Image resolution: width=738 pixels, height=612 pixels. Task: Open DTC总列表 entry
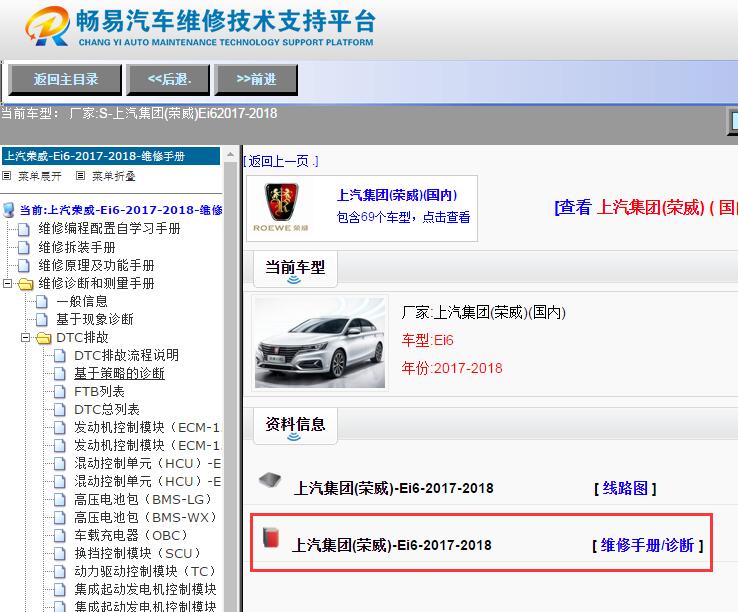pyautogui.click(x=106, y=409)
